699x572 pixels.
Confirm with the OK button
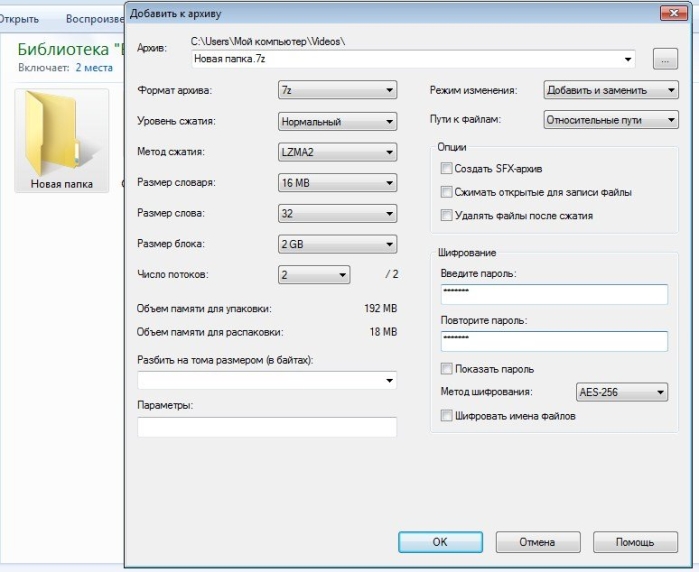tap(440, 542)
